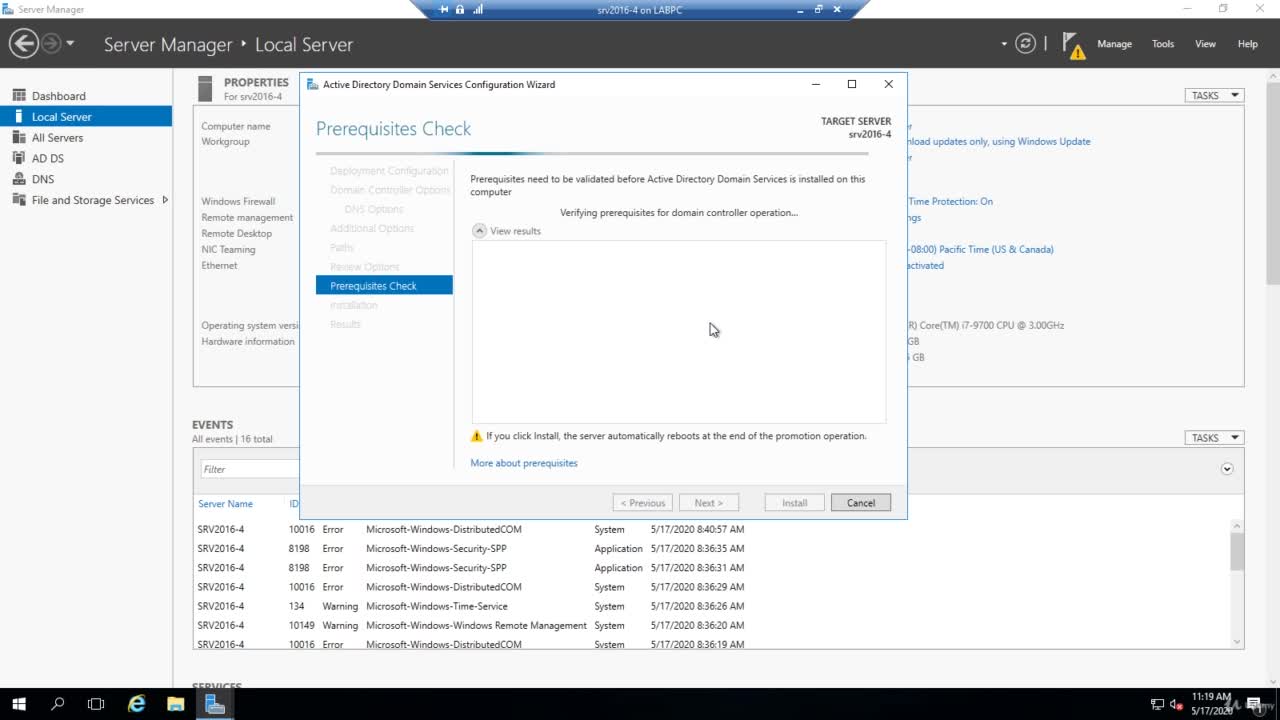This screenshot has width=1280, height=720.
Task: Open the Windows Start menu
Action: [x=18, y=704]
